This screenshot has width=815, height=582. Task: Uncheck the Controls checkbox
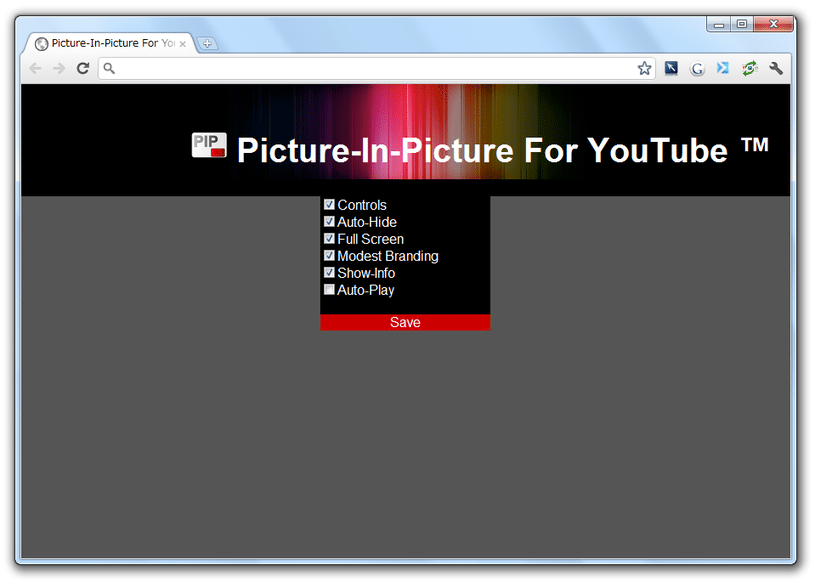click(329, 204)
